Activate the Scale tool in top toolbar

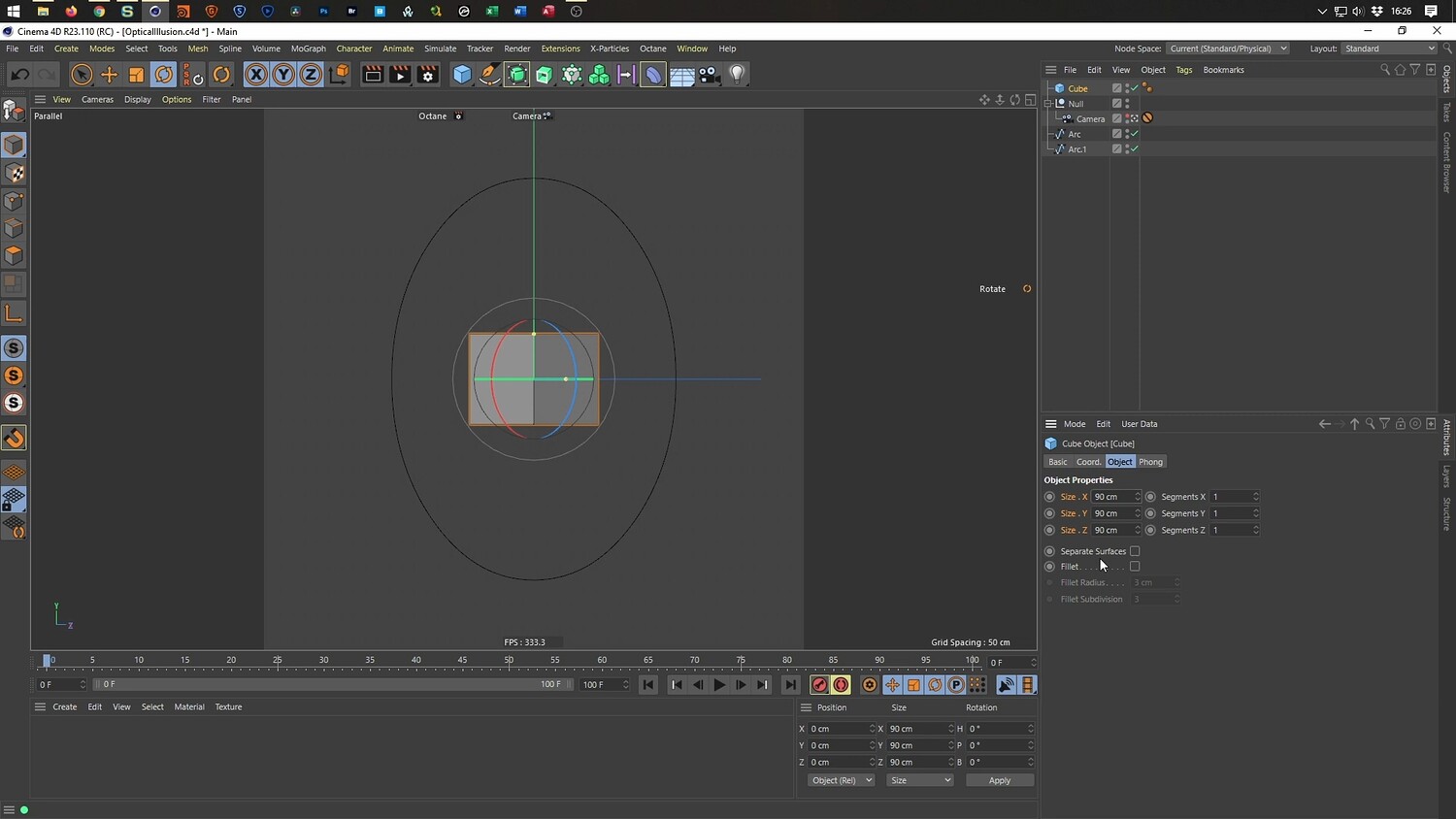click(136, 75)
